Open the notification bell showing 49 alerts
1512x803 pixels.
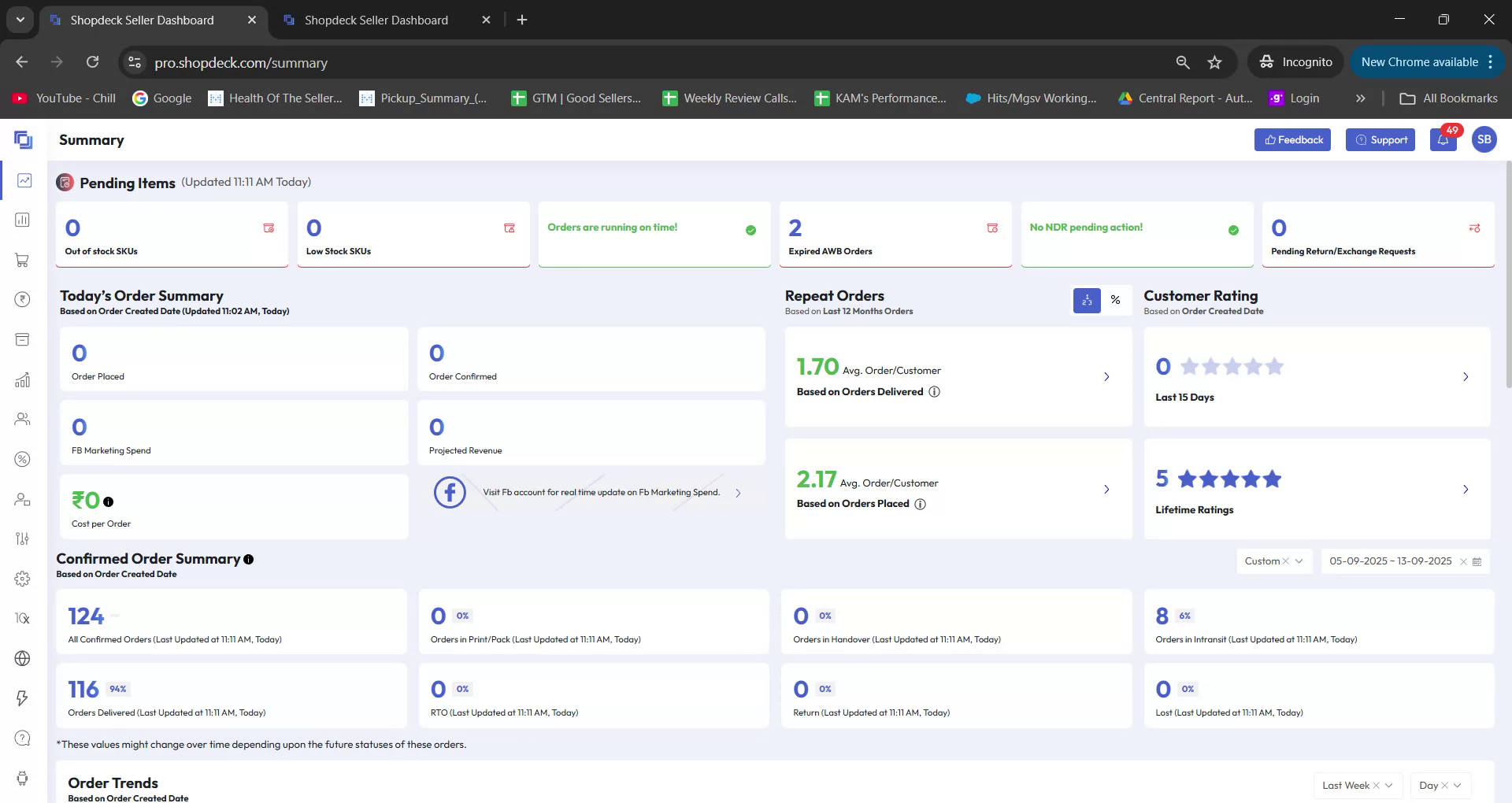pos(1443,139)
